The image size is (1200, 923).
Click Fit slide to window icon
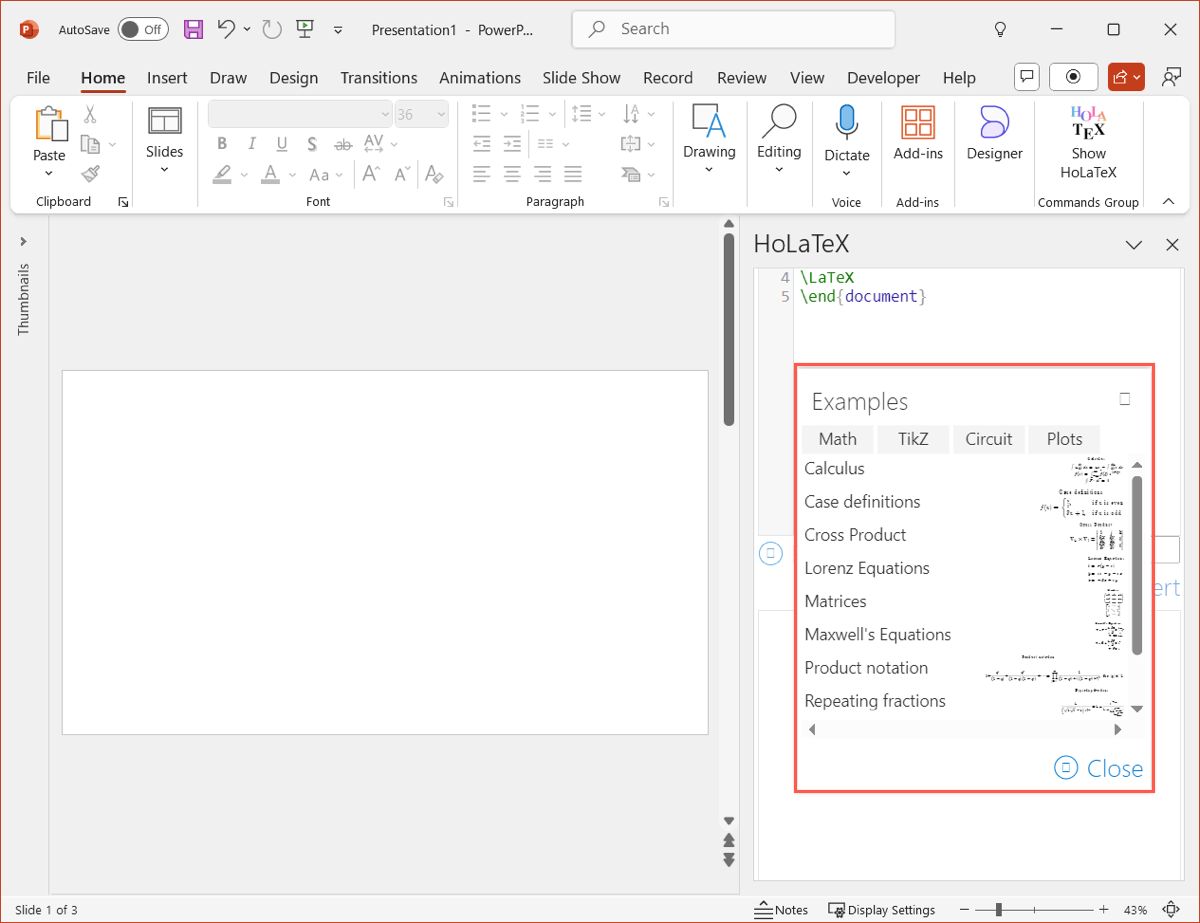[x=1172, y=910]
